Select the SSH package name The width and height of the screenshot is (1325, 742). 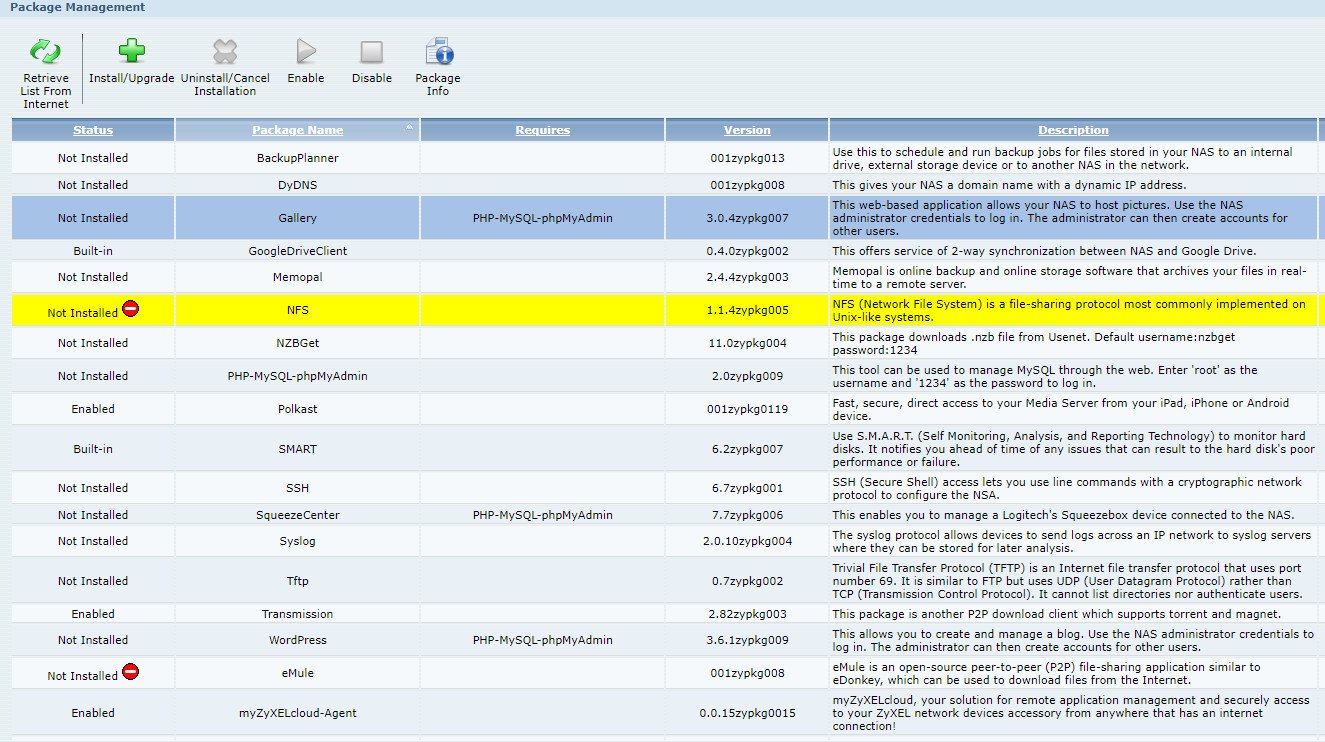pyautogui.click(x=297, y=488)
